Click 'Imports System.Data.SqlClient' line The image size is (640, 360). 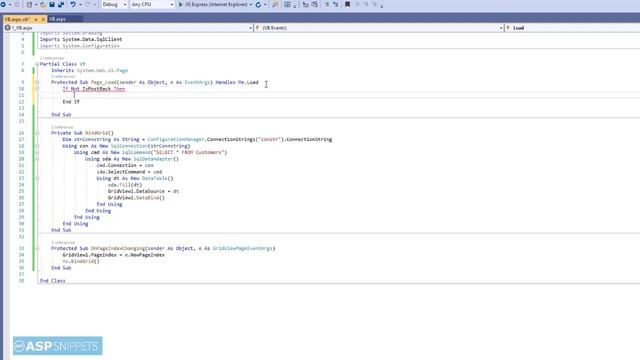81,40
